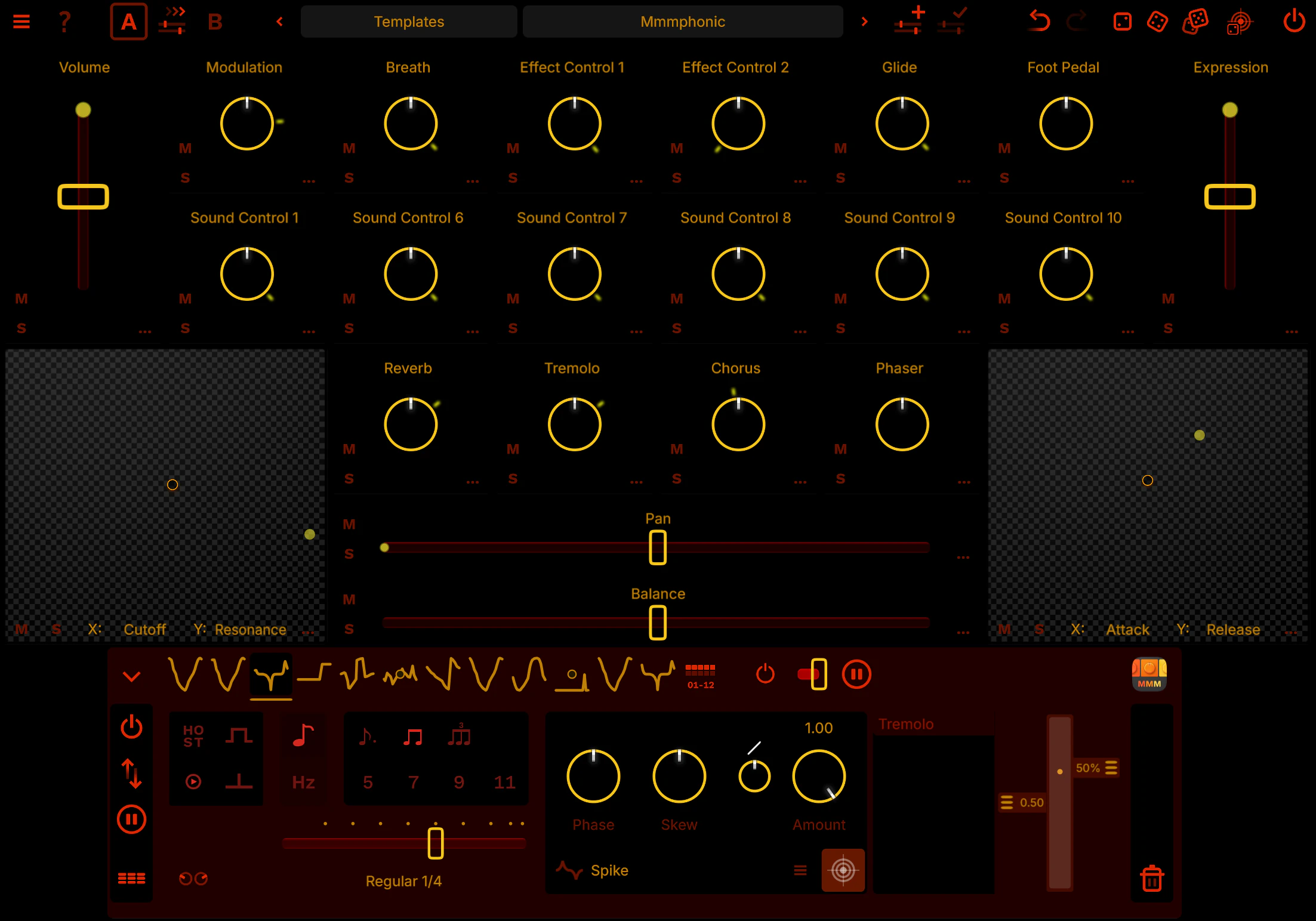
Task: Pause this modulator in left strip
Action: [131, 820]
